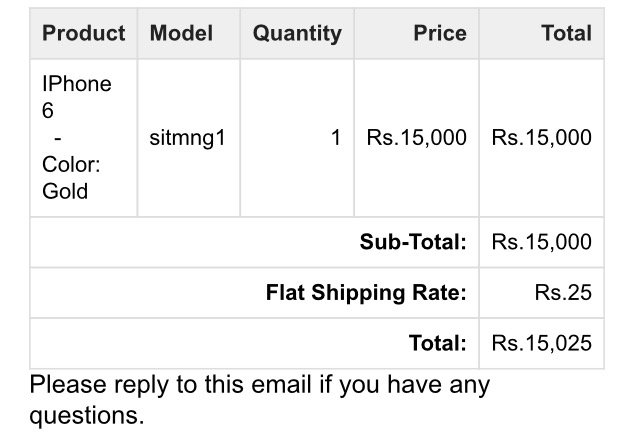Click the final Total label in summary
This screenshot has width=640, height=436.
(x=438, y=344)
